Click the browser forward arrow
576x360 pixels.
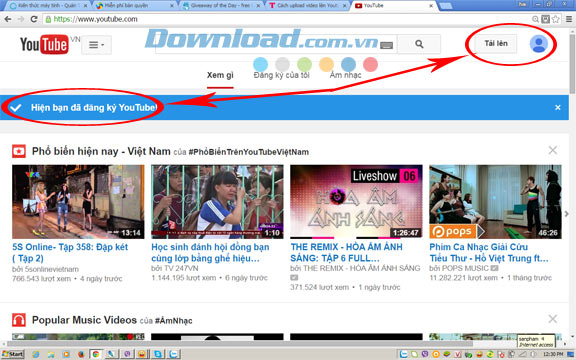(21, 19)
